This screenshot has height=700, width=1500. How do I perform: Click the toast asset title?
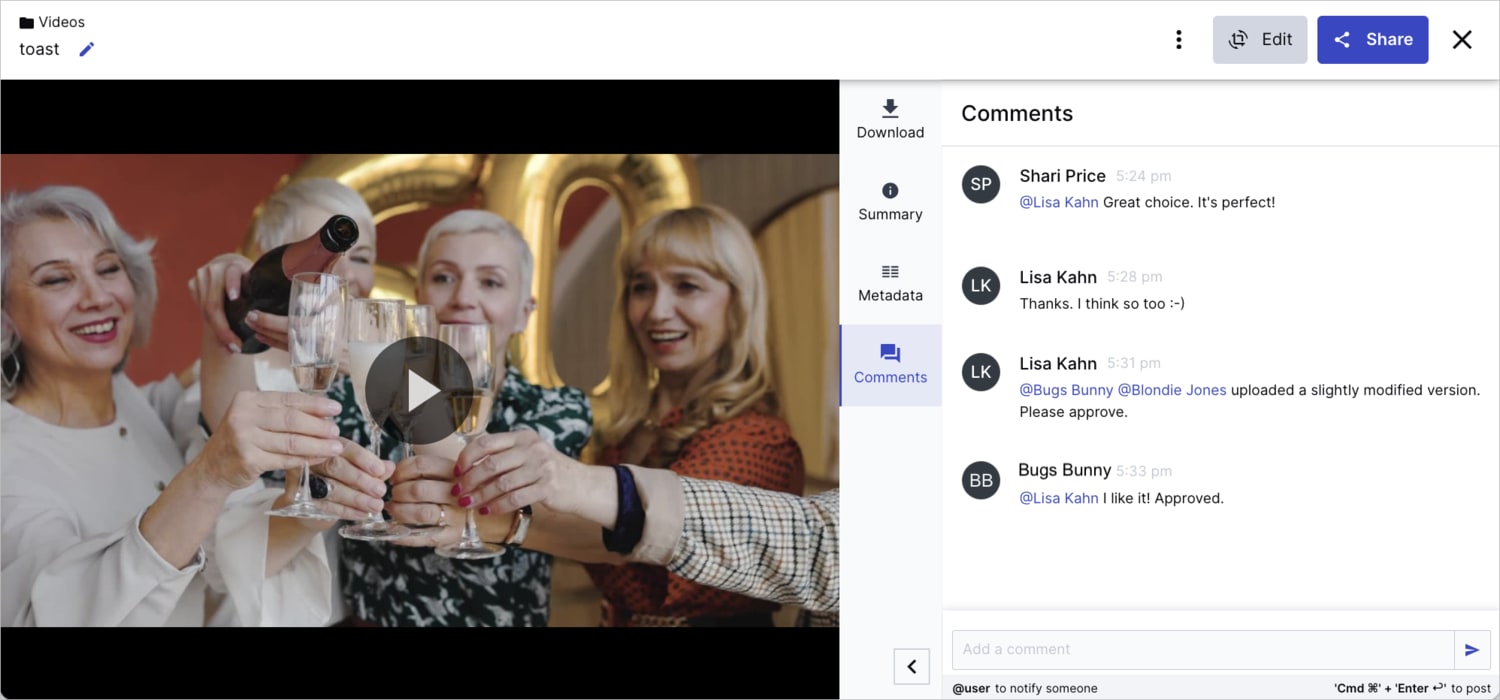point(40,49)
